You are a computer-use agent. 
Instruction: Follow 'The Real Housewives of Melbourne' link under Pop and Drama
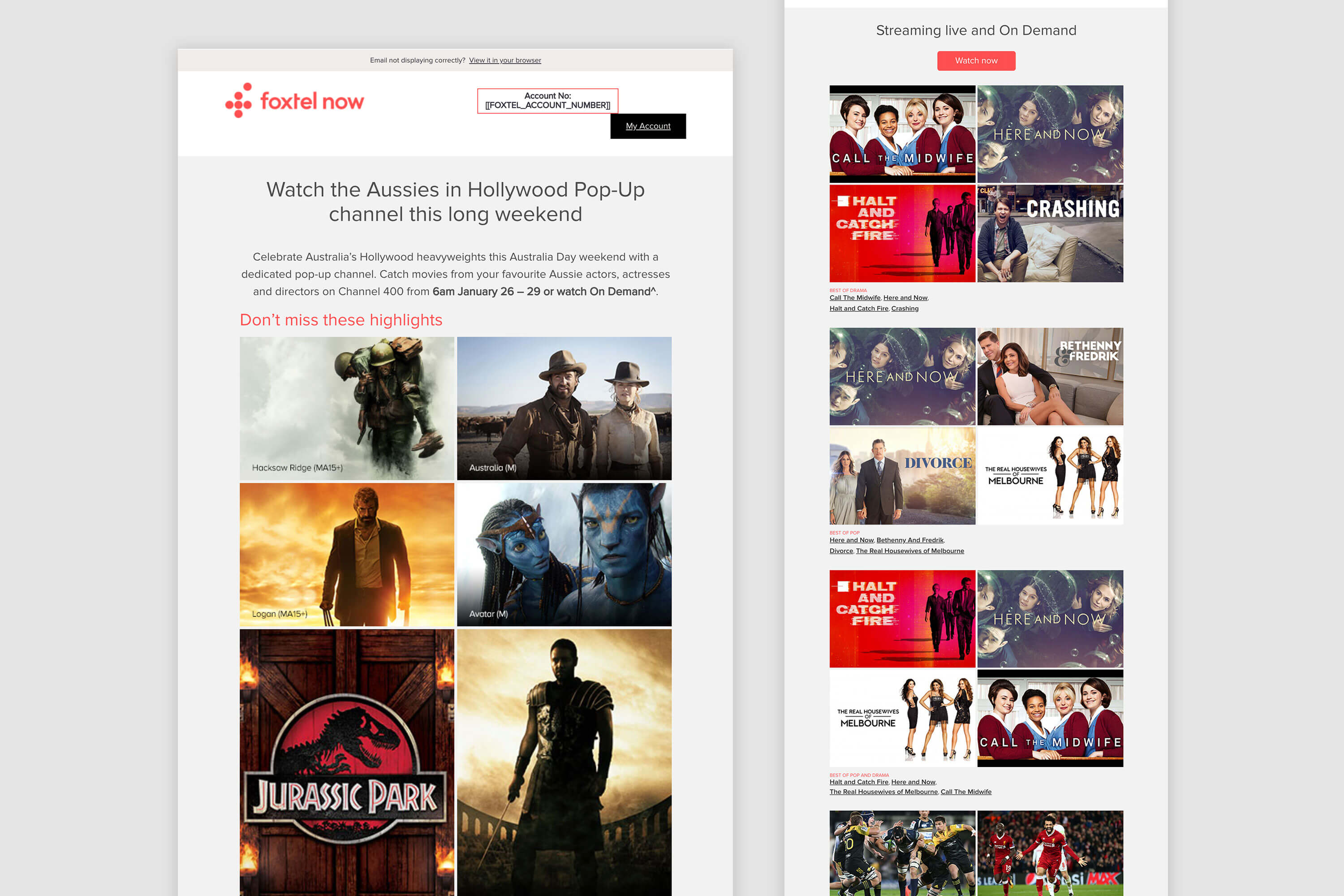[x=883, y=792]
